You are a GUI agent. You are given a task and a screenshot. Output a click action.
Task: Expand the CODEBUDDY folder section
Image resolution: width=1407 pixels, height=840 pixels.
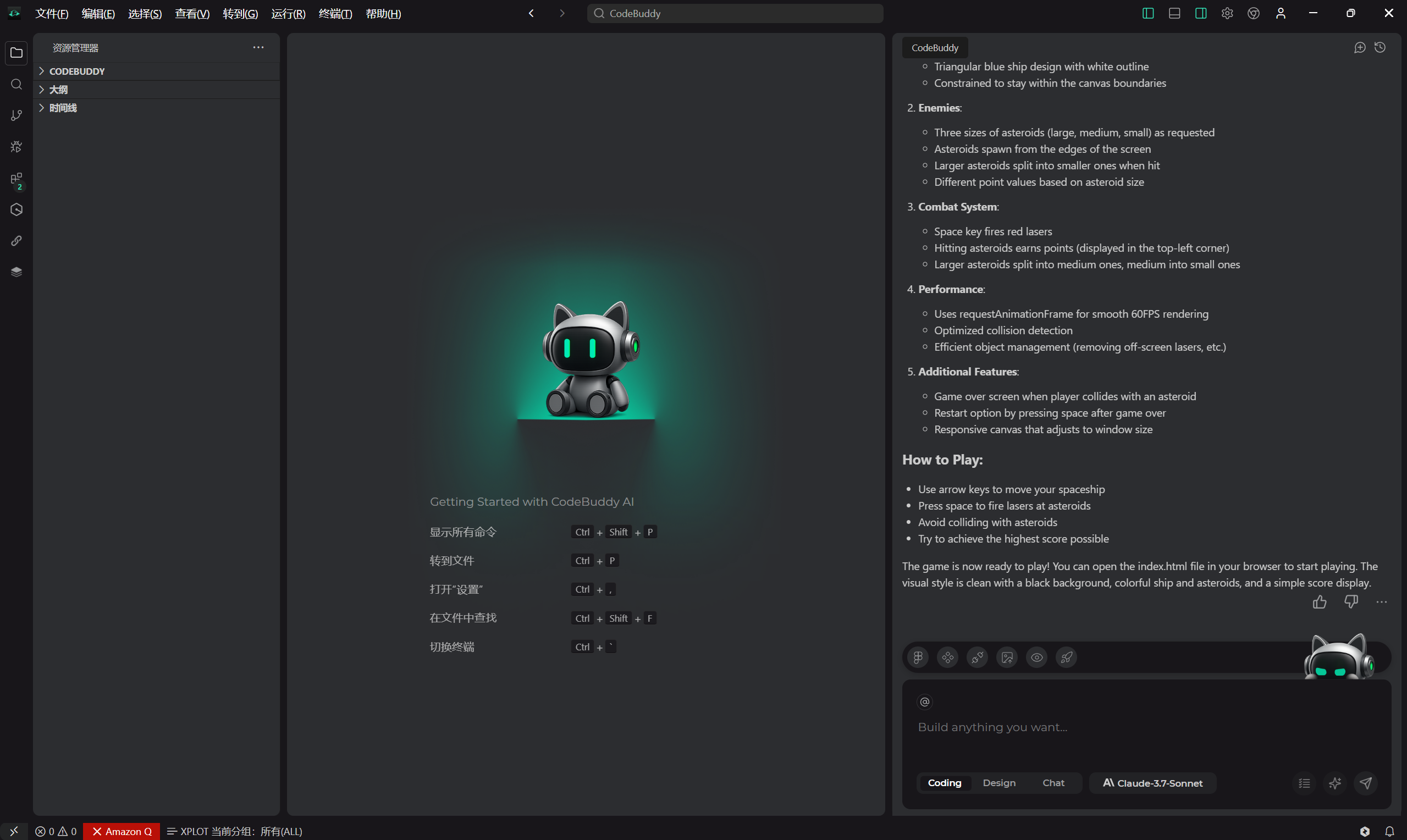(77, 71)
